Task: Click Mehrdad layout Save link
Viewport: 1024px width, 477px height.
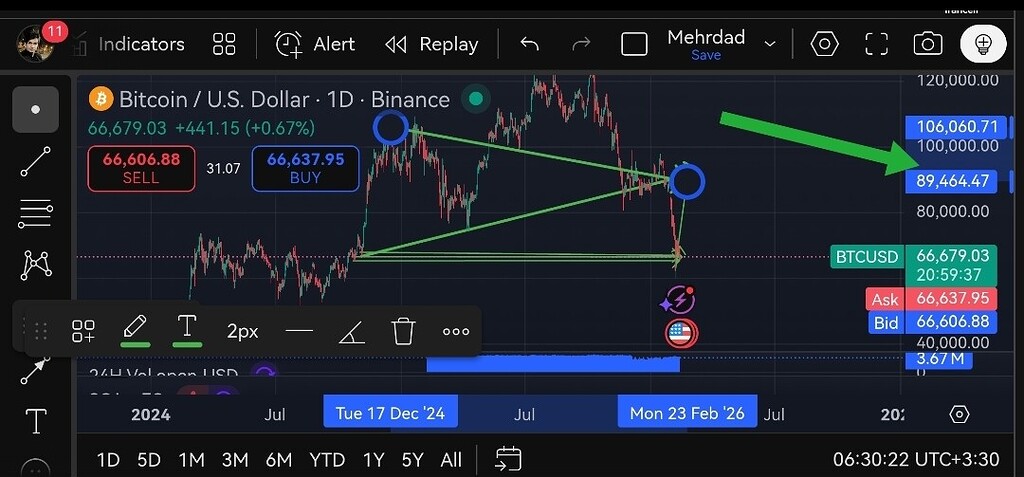Action: 706,56
